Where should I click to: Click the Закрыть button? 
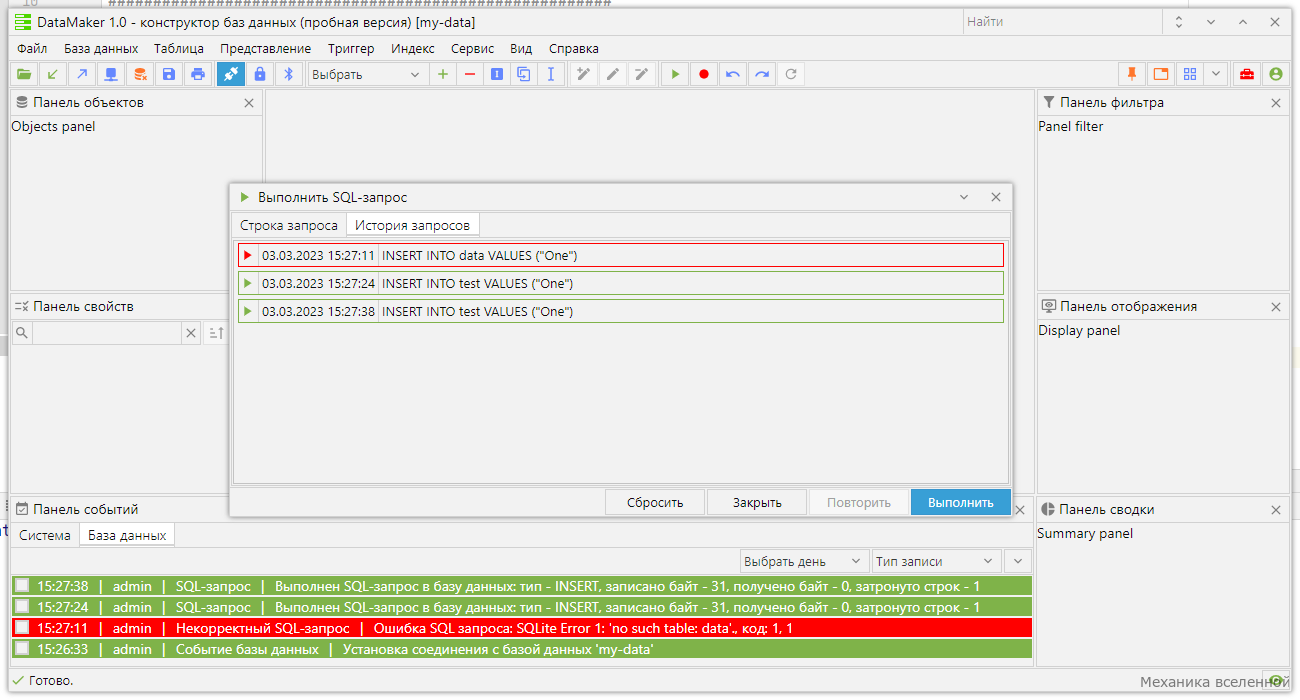[757, 502]
